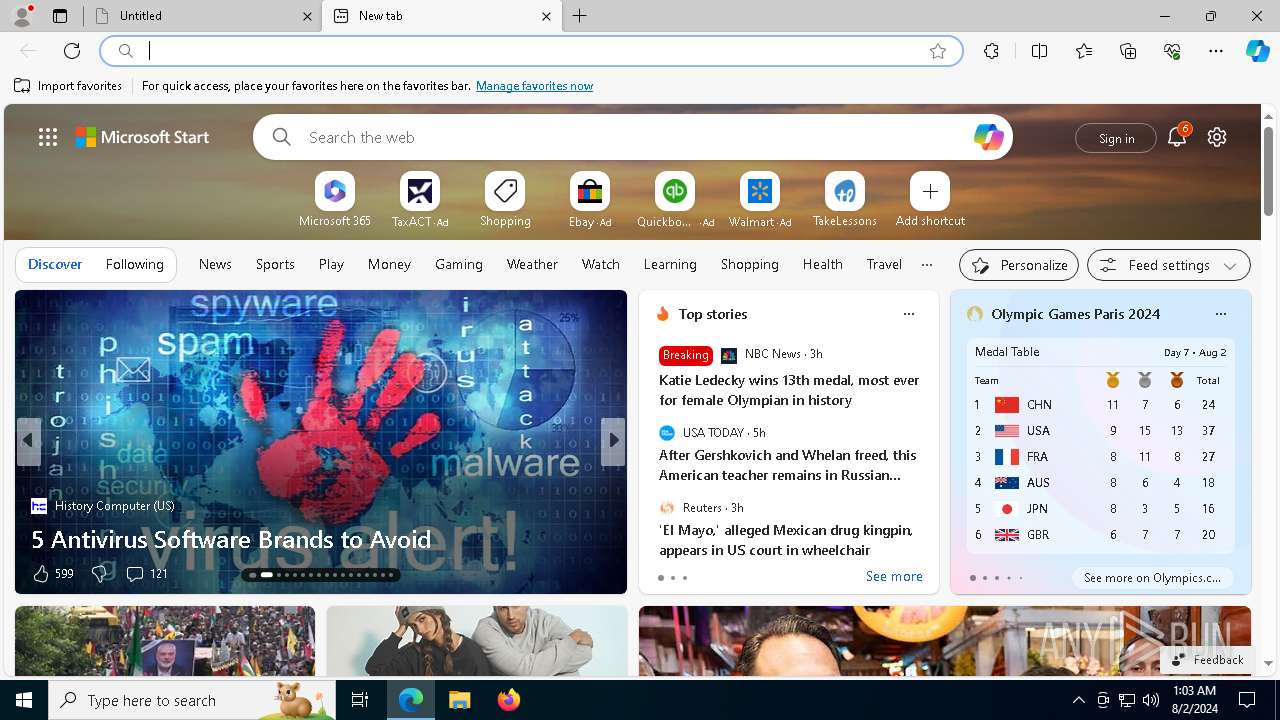The width and height of the screenshot is (1280, 720).
Task: Select the News category tab
Action: [x=215, y=264]
